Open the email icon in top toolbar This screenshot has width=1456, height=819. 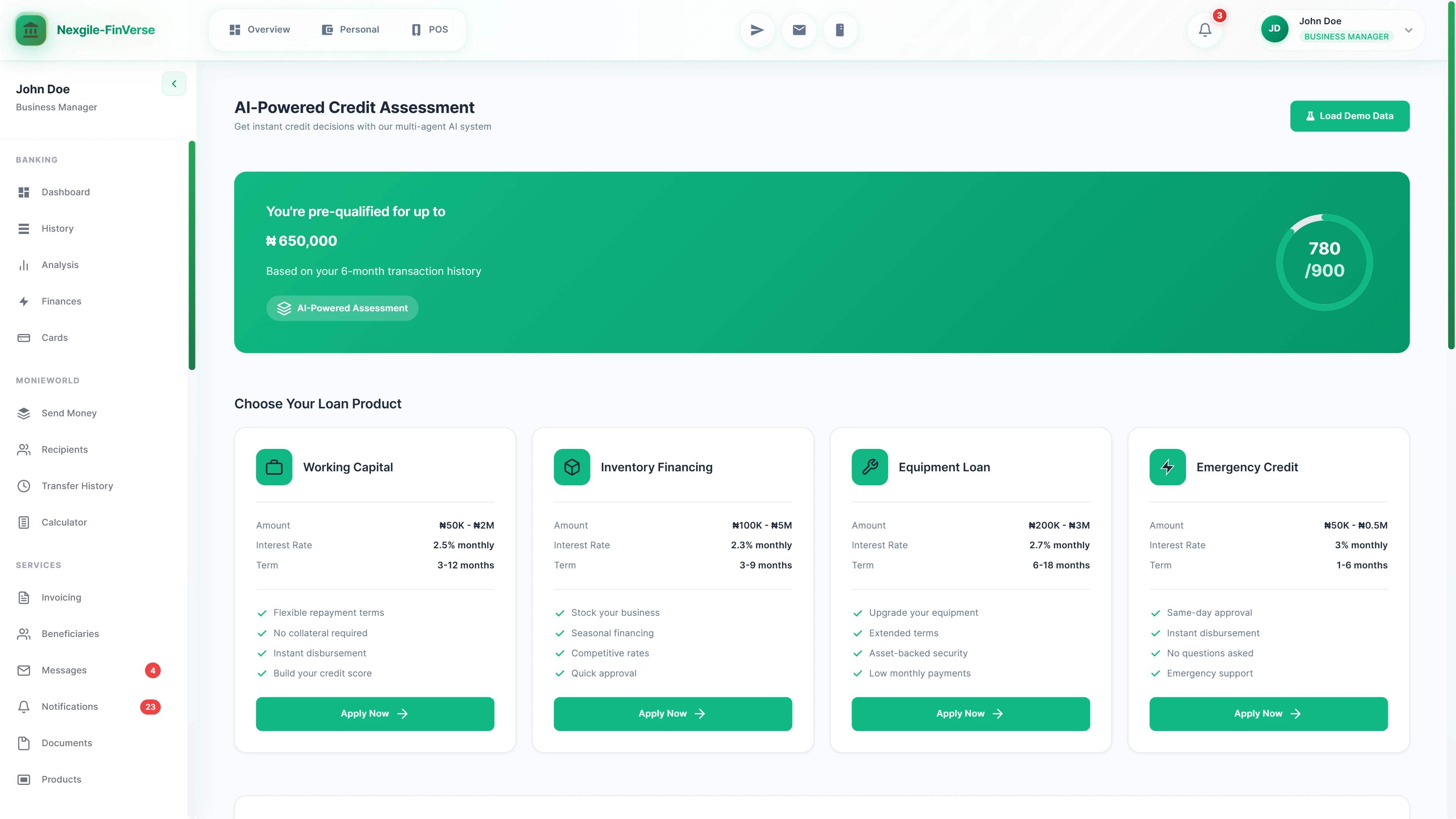click(798, 30)
